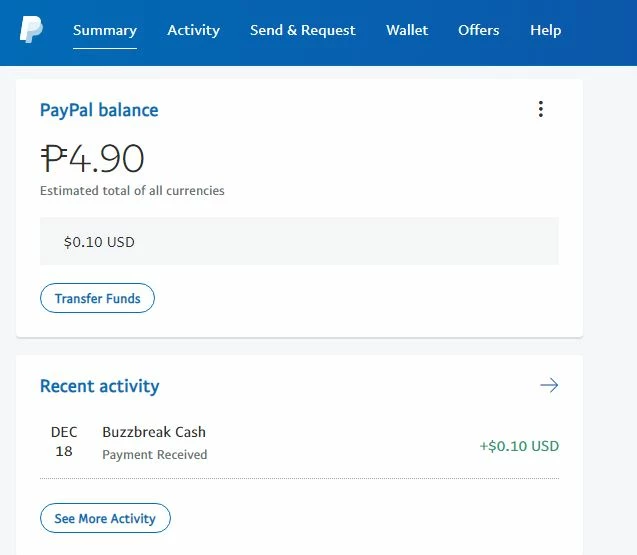Click the Estimated total of all currencies text
The height and width of the screenshot is (555, 637).
132,191
